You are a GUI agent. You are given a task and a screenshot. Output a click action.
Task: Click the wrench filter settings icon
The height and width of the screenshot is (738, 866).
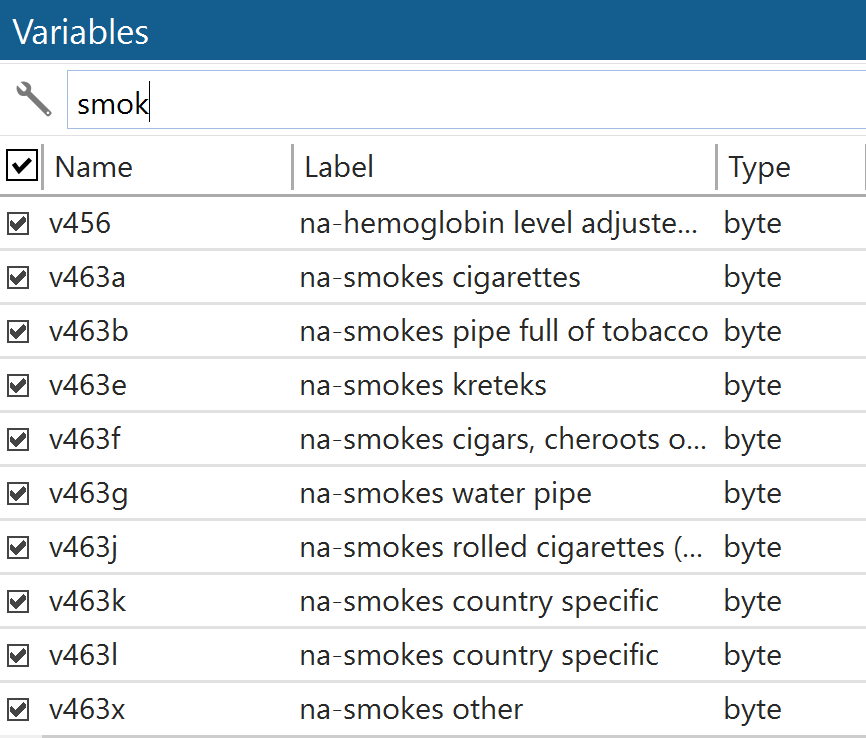click(x=34, y=100)
